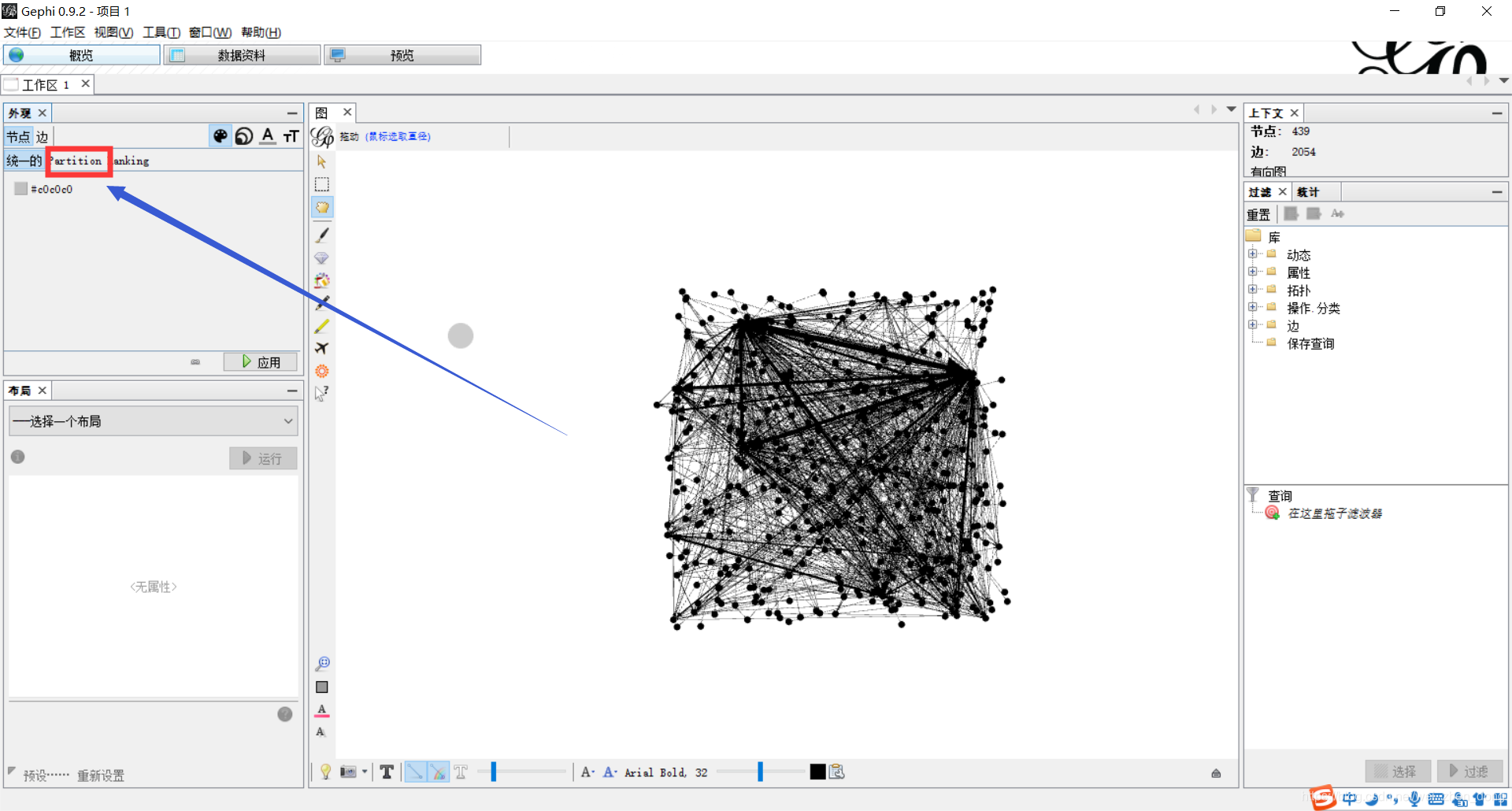Switch appearance to 边 edges
The height and width of the screenshot is (811, 1512).
43,136
